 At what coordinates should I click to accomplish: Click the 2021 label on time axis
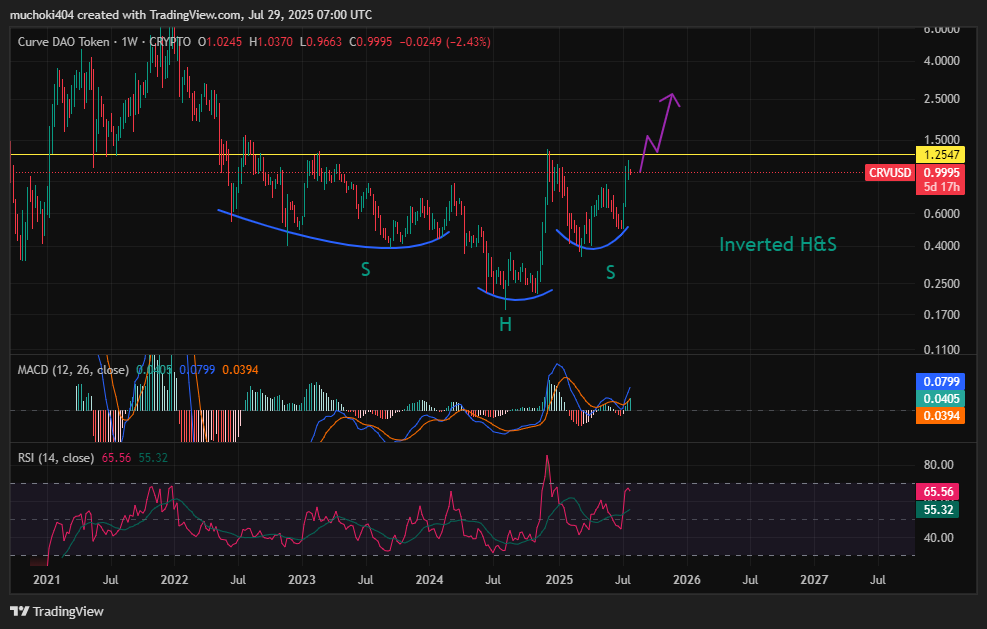47,579
